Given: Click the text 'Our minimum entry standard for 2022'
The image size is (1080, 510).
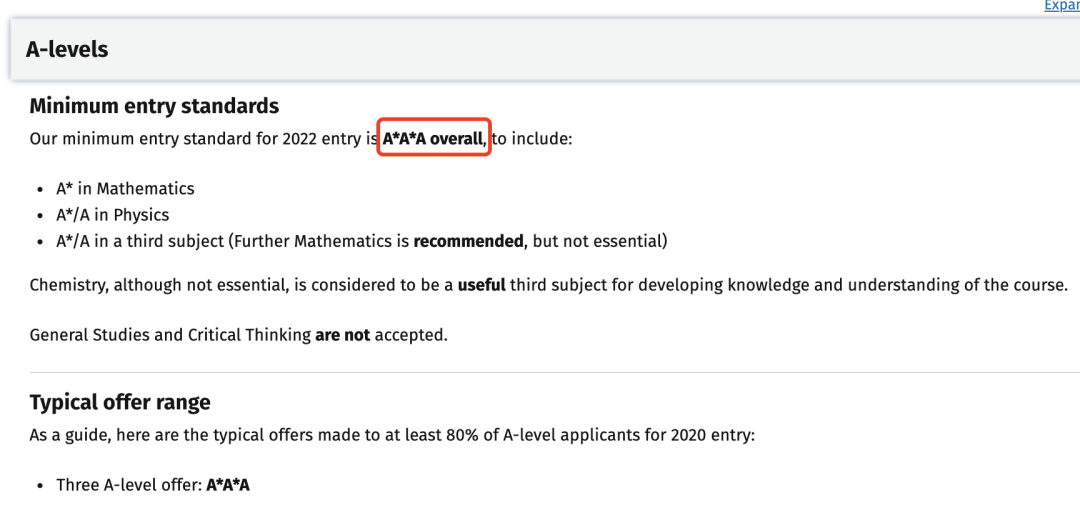Looking at the screenshot, I should [185, 139].
